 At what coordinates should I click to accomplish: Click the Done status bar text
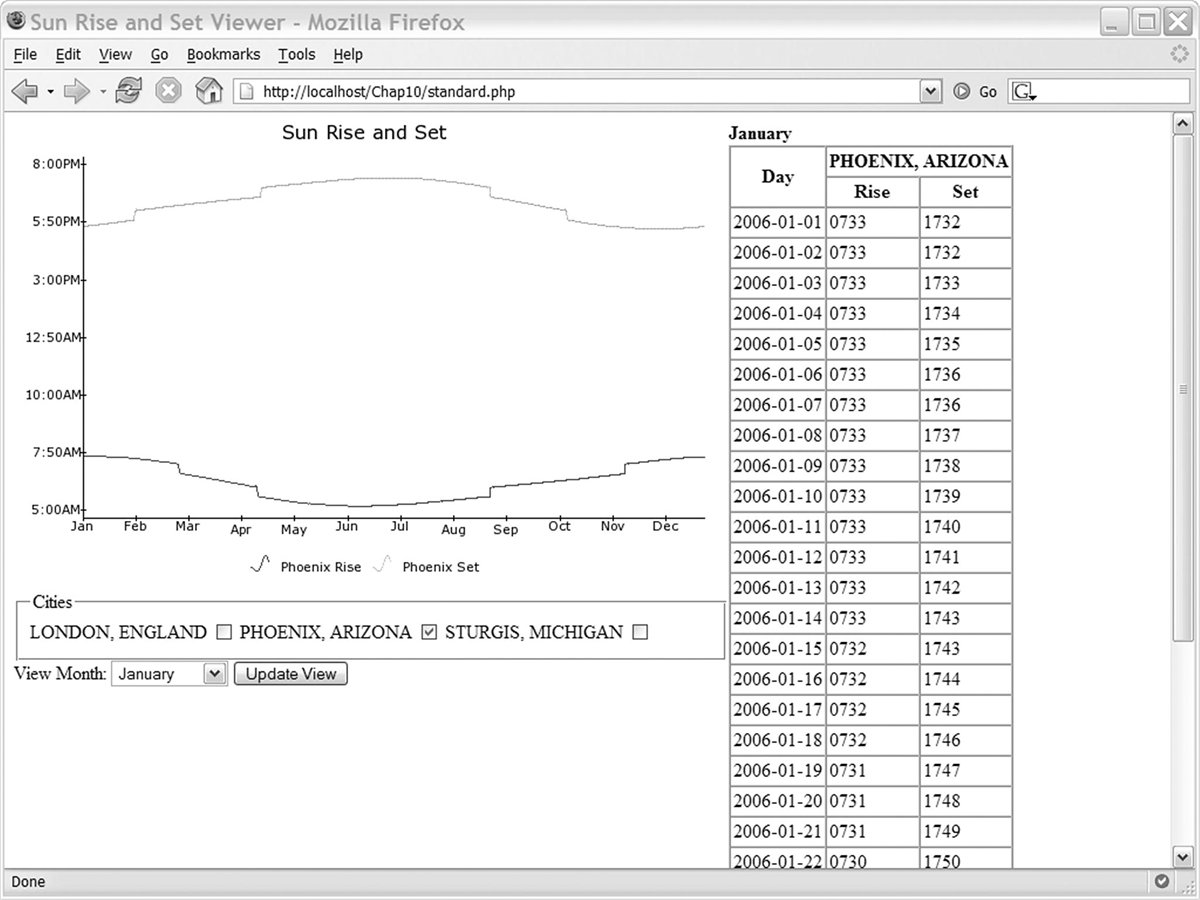28,882
